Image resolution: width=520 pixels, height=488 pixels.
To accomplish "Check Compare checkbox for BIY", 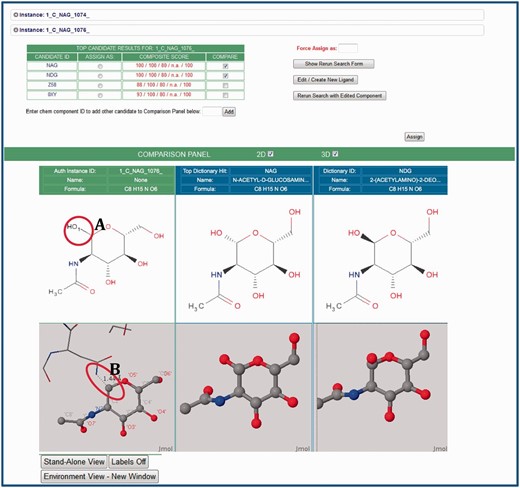I will point(225,95).
